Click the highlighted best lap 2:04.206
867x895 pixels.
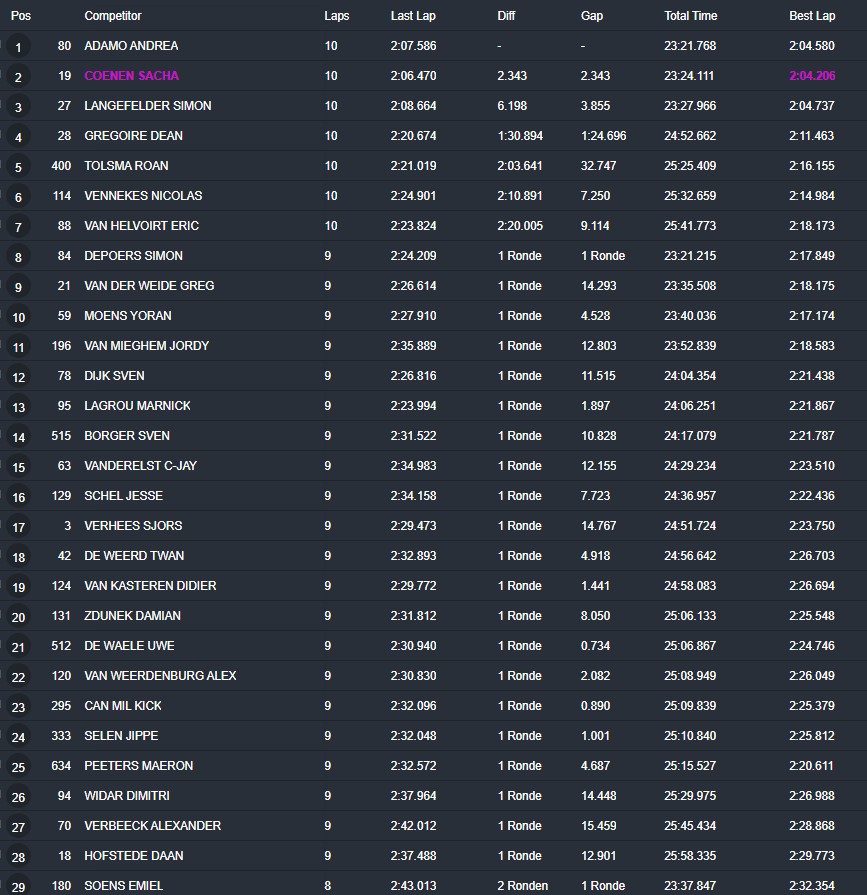811,76
